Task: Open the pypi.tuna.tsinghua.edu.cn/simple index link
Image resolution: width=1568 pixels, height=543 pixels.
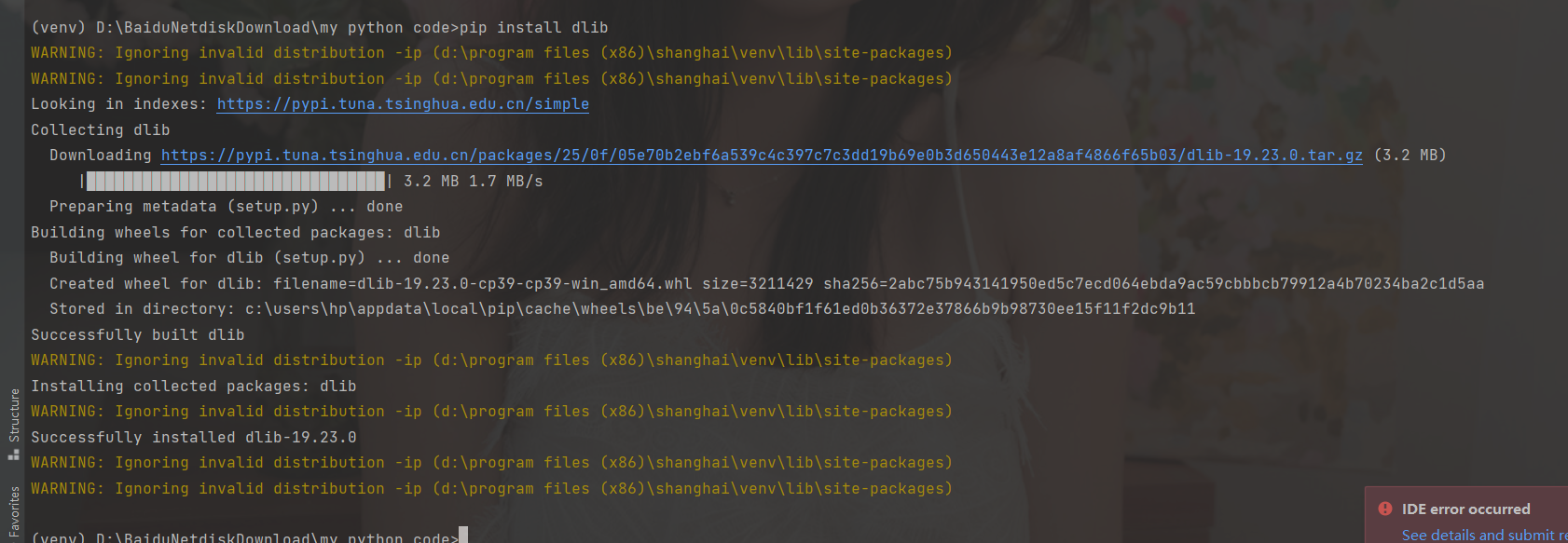Action: (x=403, y=104)
